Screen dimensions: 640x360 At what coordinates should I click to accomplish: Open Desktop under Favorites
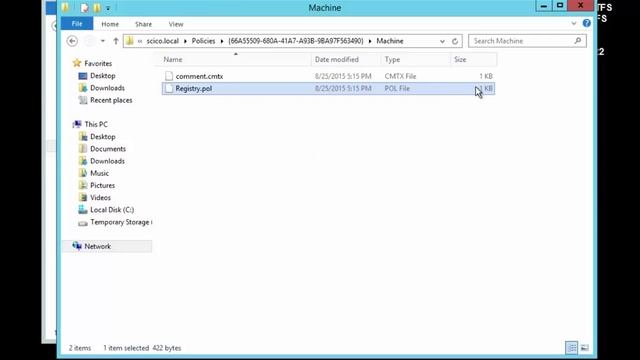(102, 76)
